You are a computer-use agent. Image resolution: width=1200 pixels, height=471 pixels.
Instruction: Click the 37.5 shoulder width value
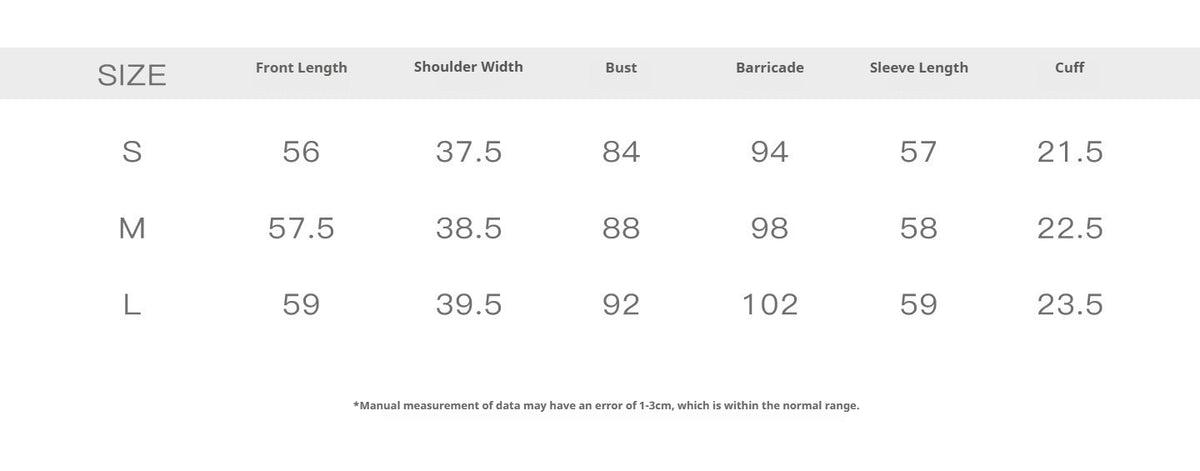pyautogui.click(x=468, y=152)
